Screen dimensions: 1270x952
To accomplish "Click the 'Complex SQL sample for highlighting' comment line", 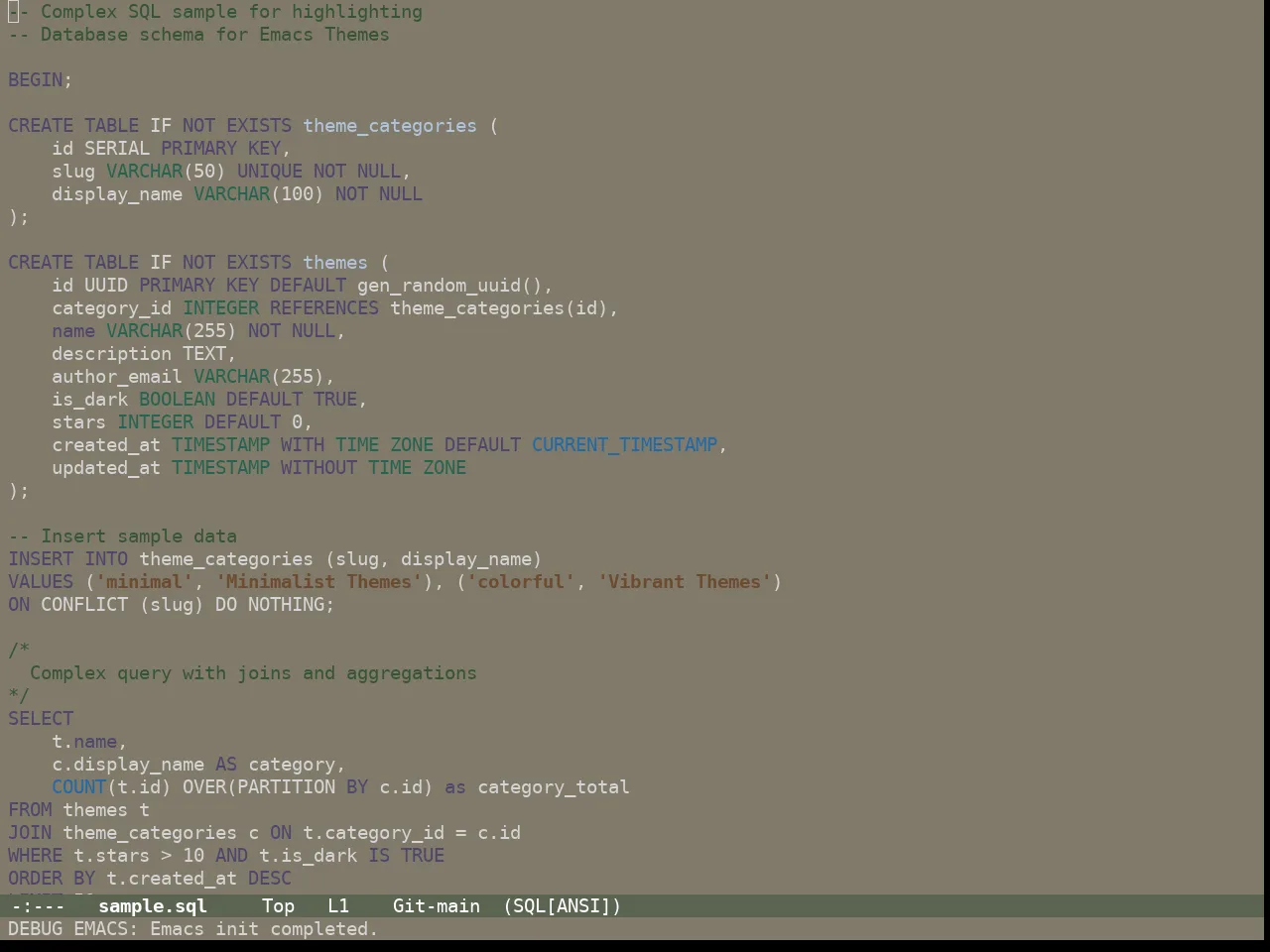I will (x=215, y=12).
